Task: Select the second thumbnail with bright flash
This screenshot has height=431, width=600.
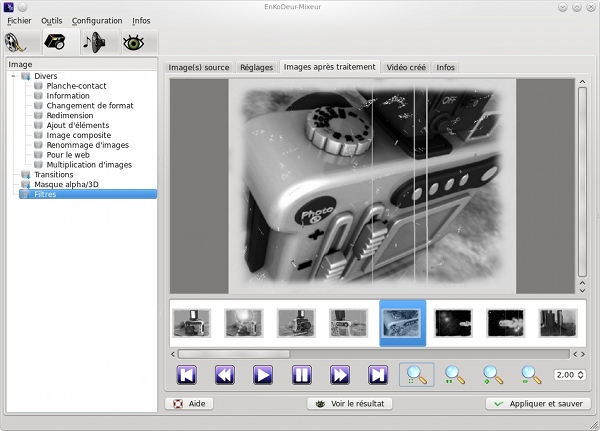Action: [x=244, y=323]
